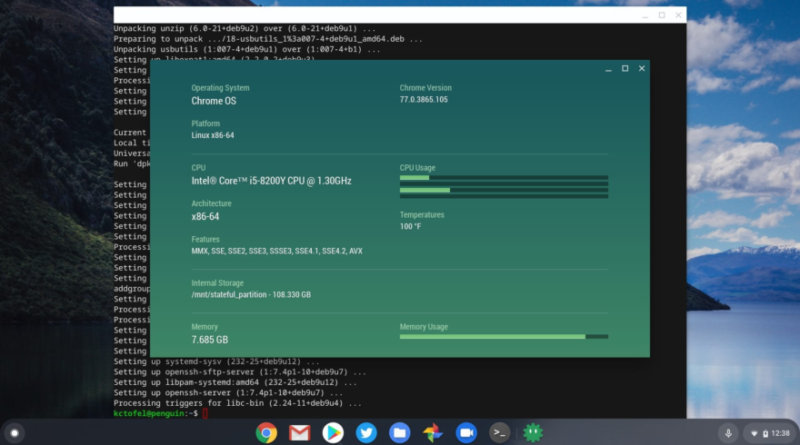Click the Chrome Version 77.0.3865.105 value
Screen dimensions: 800x445
click(x=423, y=100)
